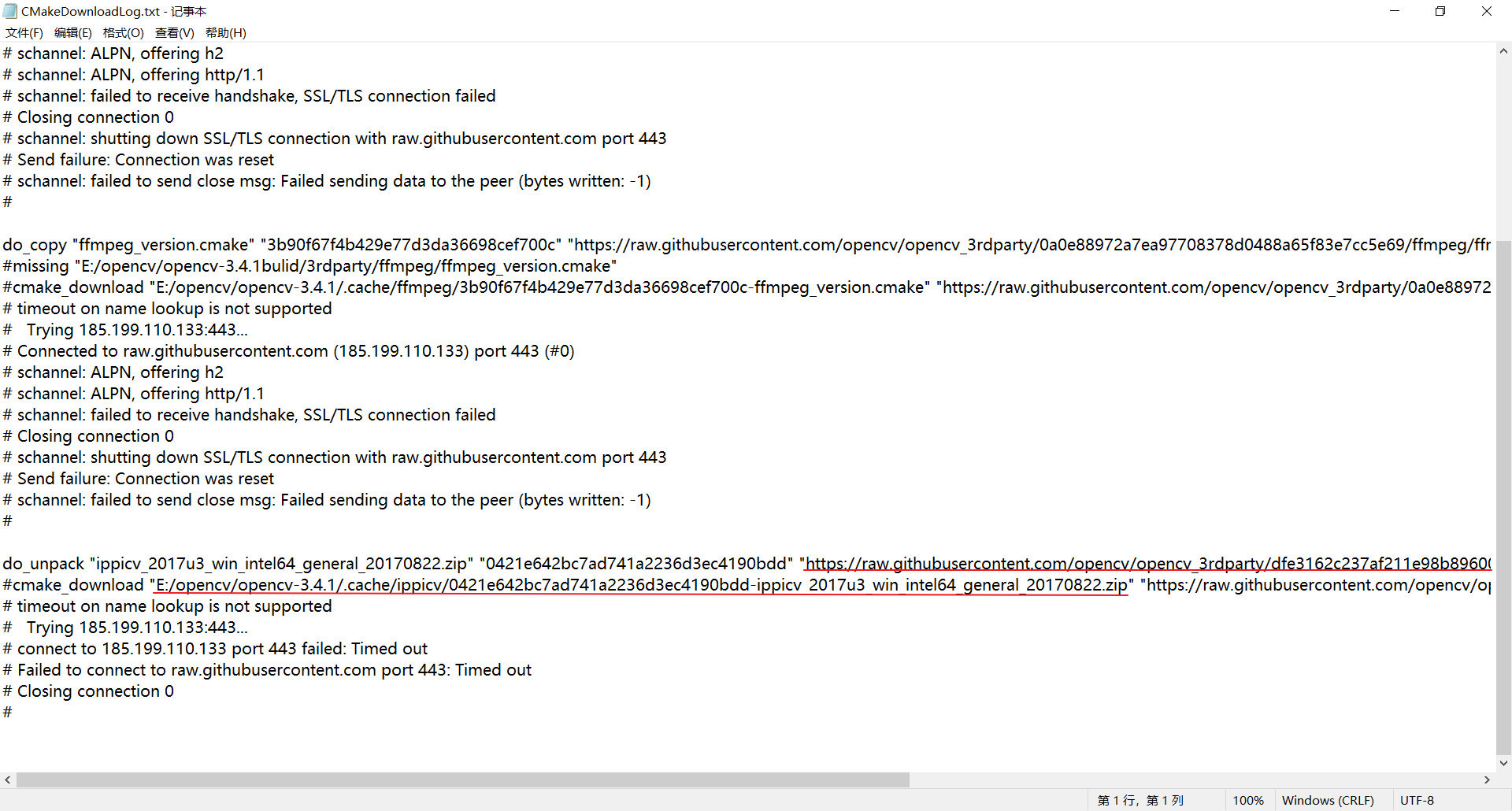Click the line starting 'do_unpack "ippicv_2017u3'
The image size is (1512, 811).
point(746,564)
